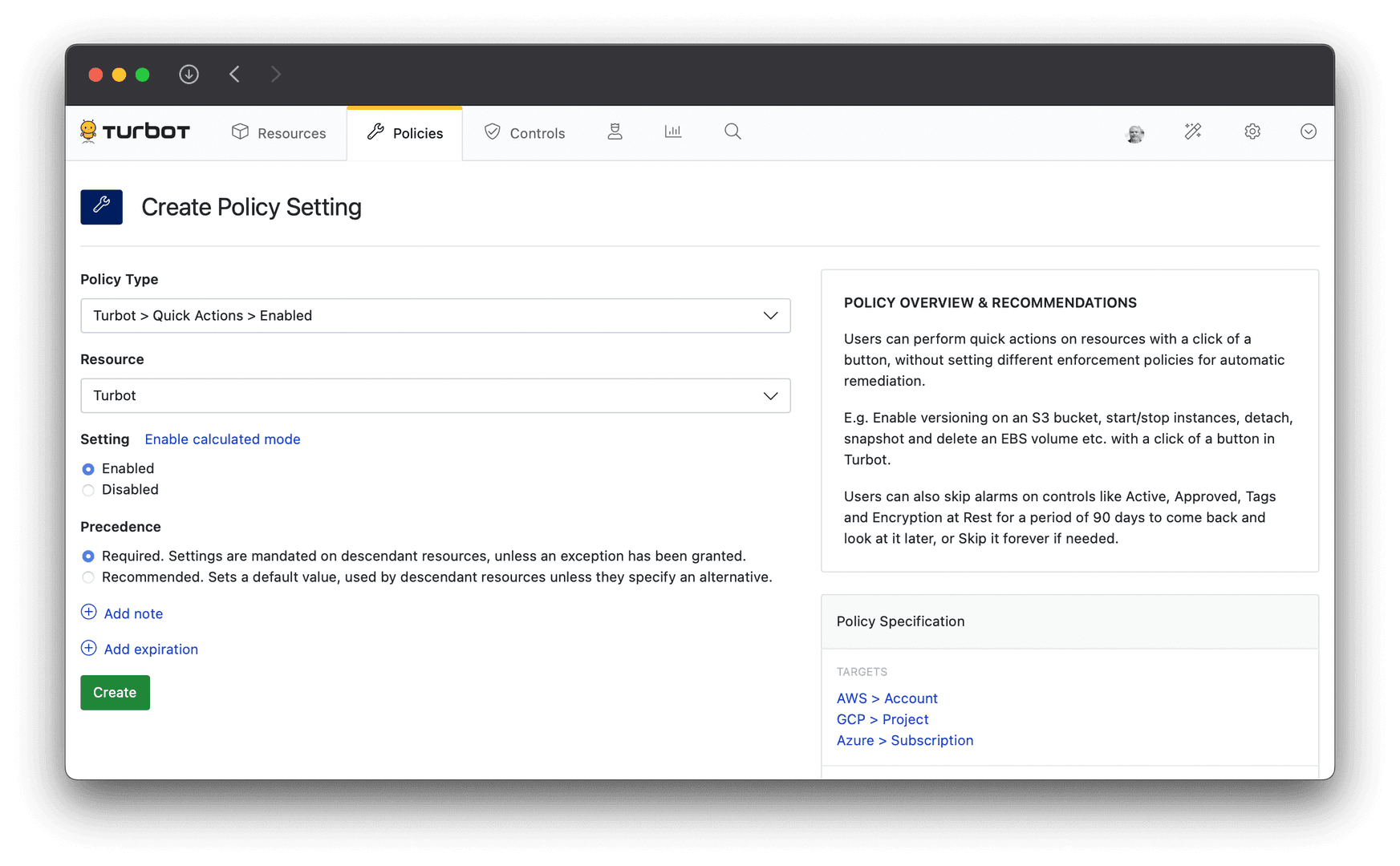Switch to the Policies tab
Image resolution: width=1400 pixels, height=866 pixels.
[405, 133]
